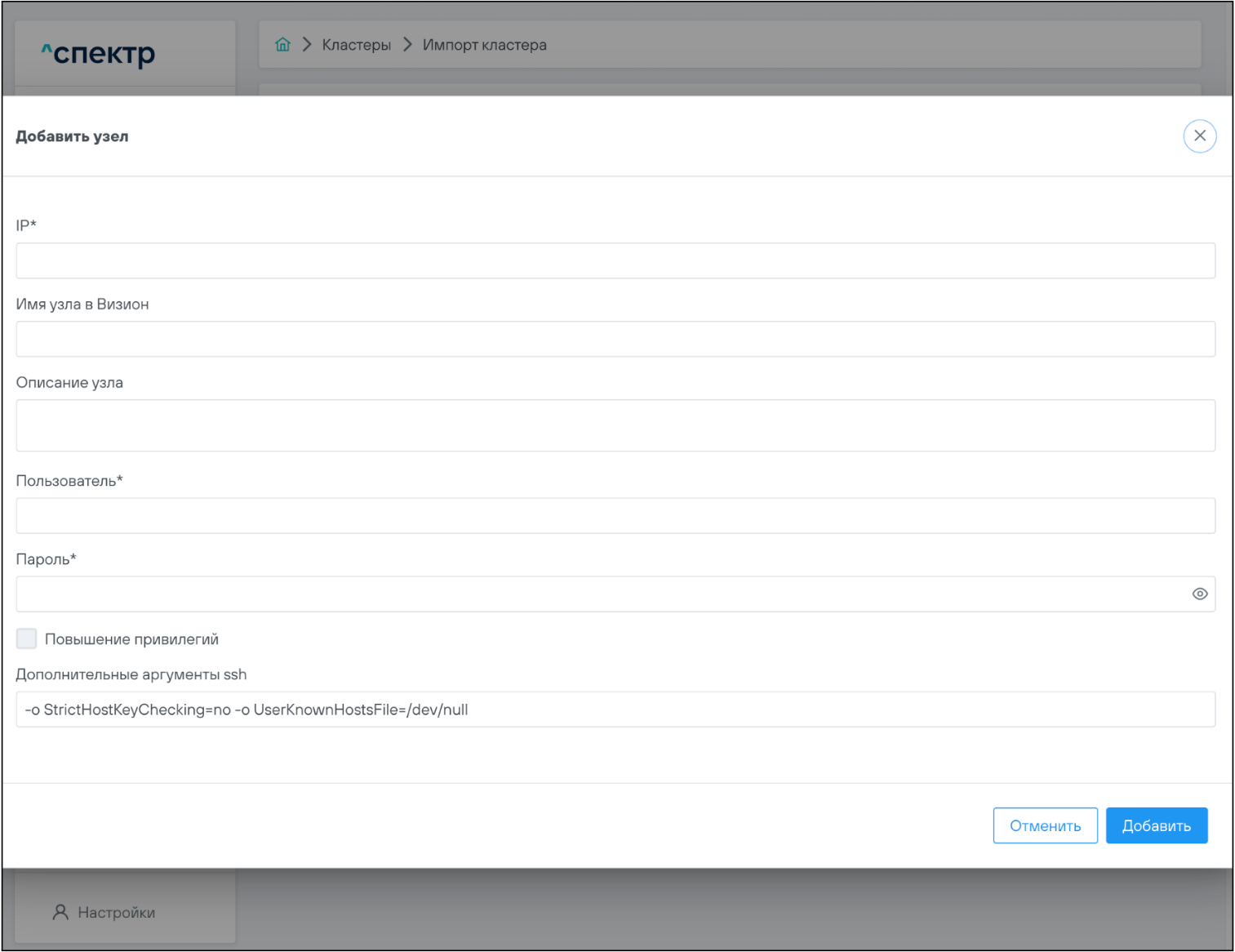Cancel with the Отменить button
This screenshot has width=1235, height=952.
click(1045, 825)
